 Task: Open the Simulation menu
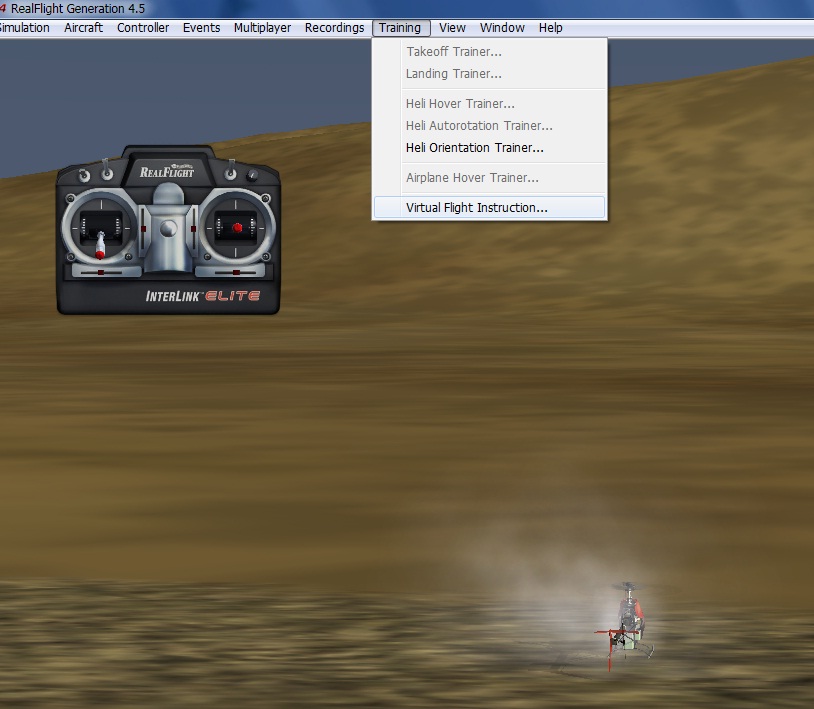tap(24, 28)
